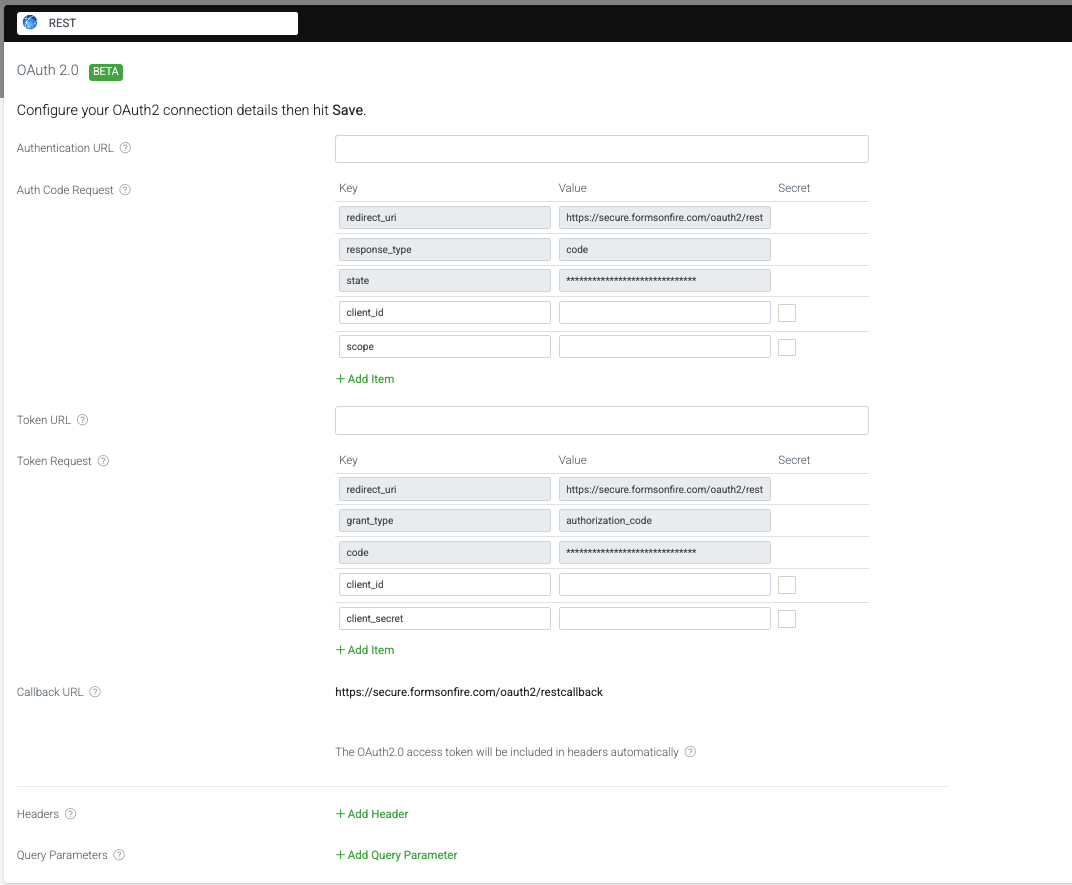Mark scope value as secret

(787, 347)
